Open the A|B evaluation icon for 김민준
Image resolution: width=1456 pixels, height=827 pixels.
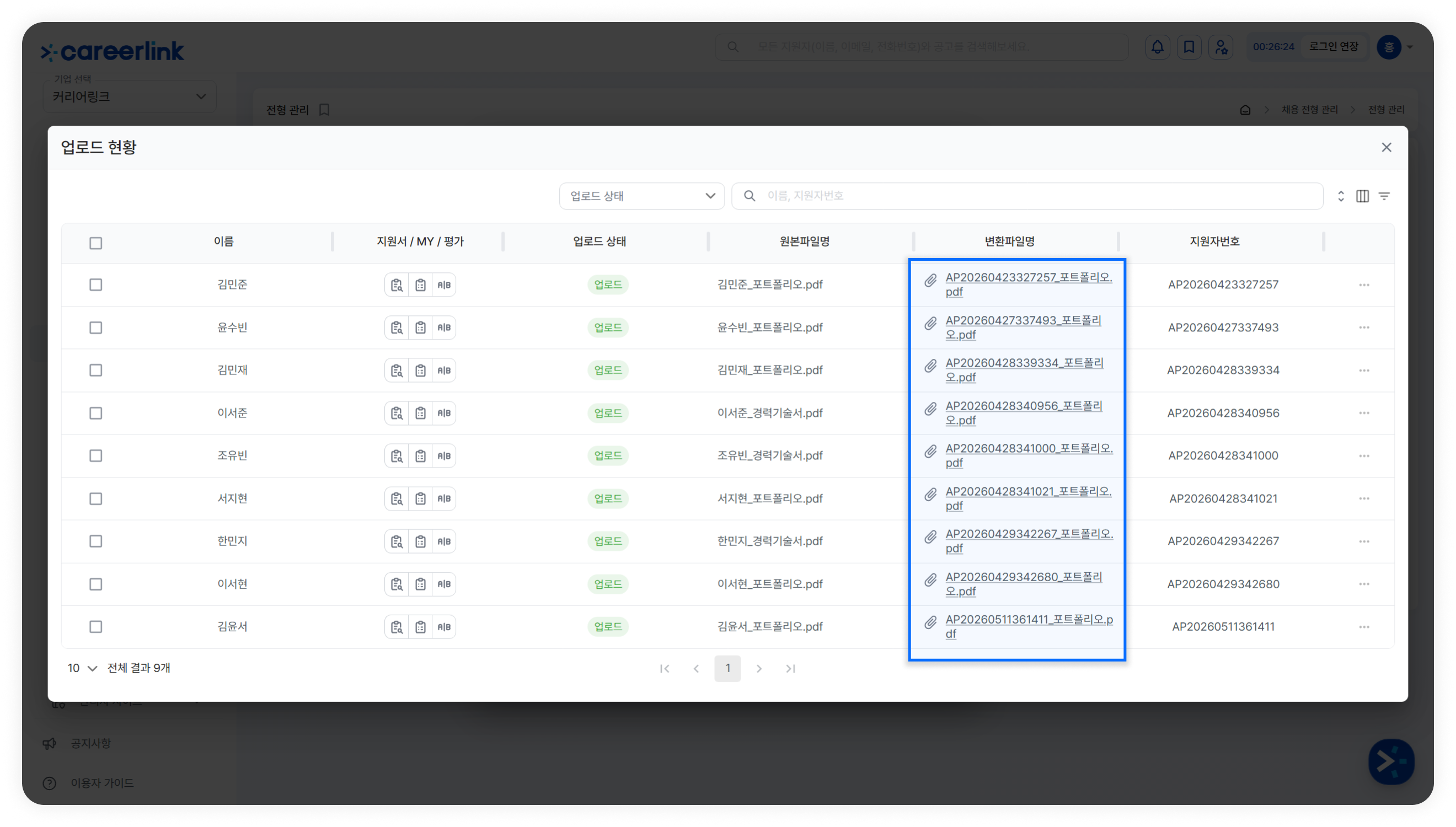click(444, 284)
